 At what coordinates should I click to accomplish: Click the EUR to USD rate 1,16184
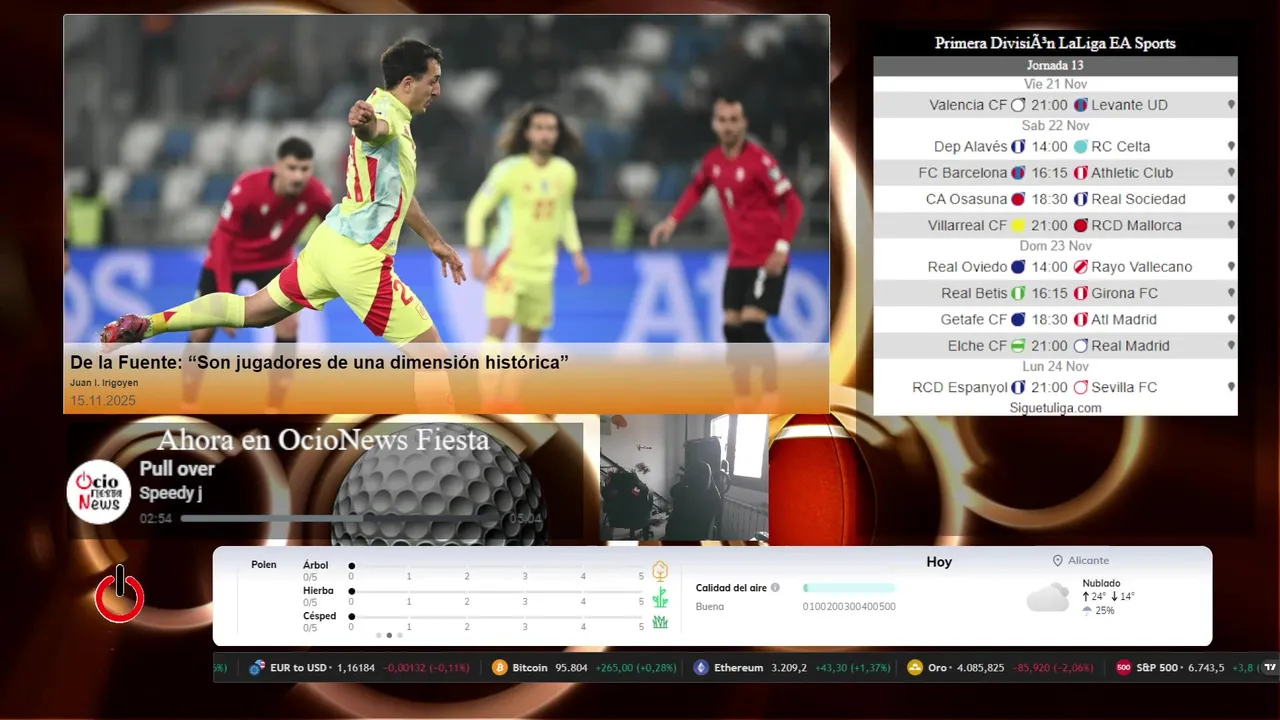tap(356, 668)
